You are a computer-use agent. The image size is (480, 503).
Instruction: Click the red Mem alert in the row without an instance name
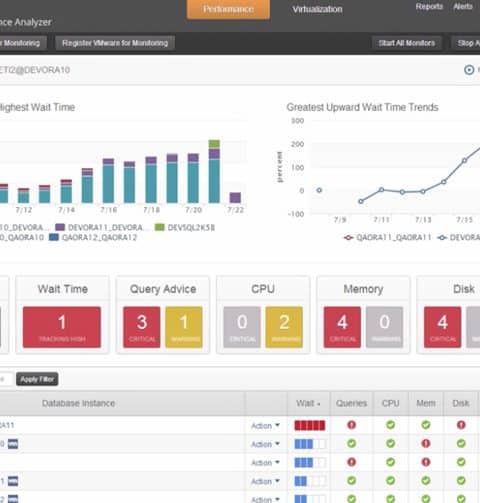[426, 462]
